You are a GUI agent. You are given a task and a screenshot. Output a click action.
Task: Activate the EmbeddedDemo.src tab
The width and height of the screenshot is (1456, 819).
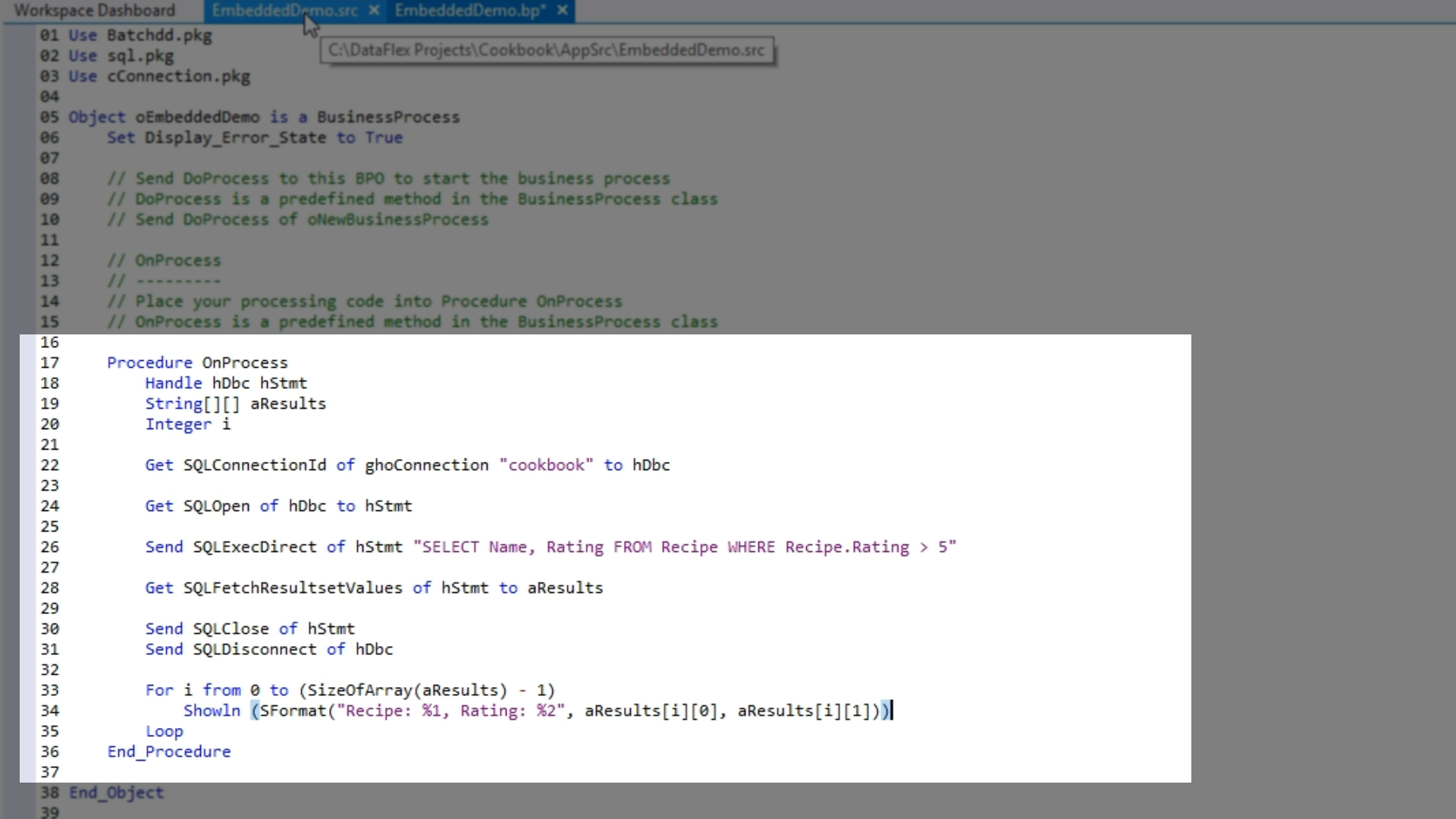point(284,11)
